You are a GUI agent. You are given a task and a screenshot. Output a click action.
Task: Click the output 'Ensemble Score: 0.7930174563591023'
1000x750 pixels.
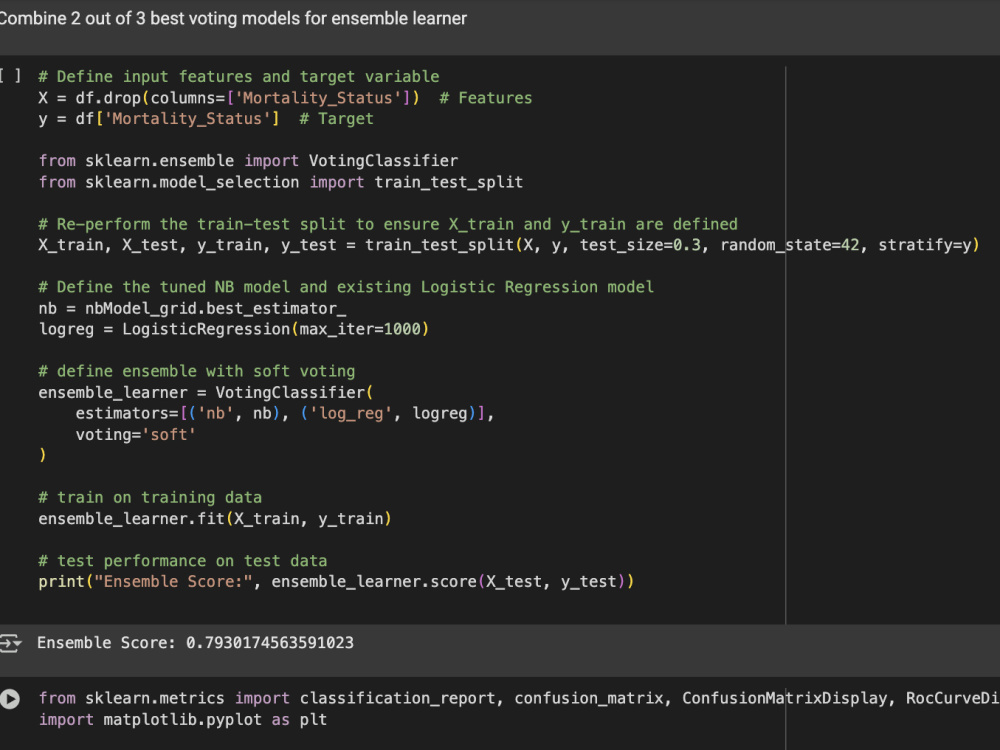tap(195, 643)
